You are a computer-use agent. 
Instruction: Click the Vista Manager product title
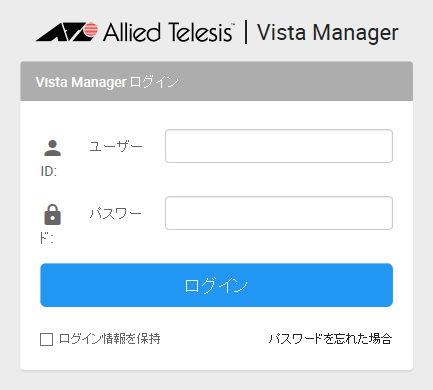328,33
